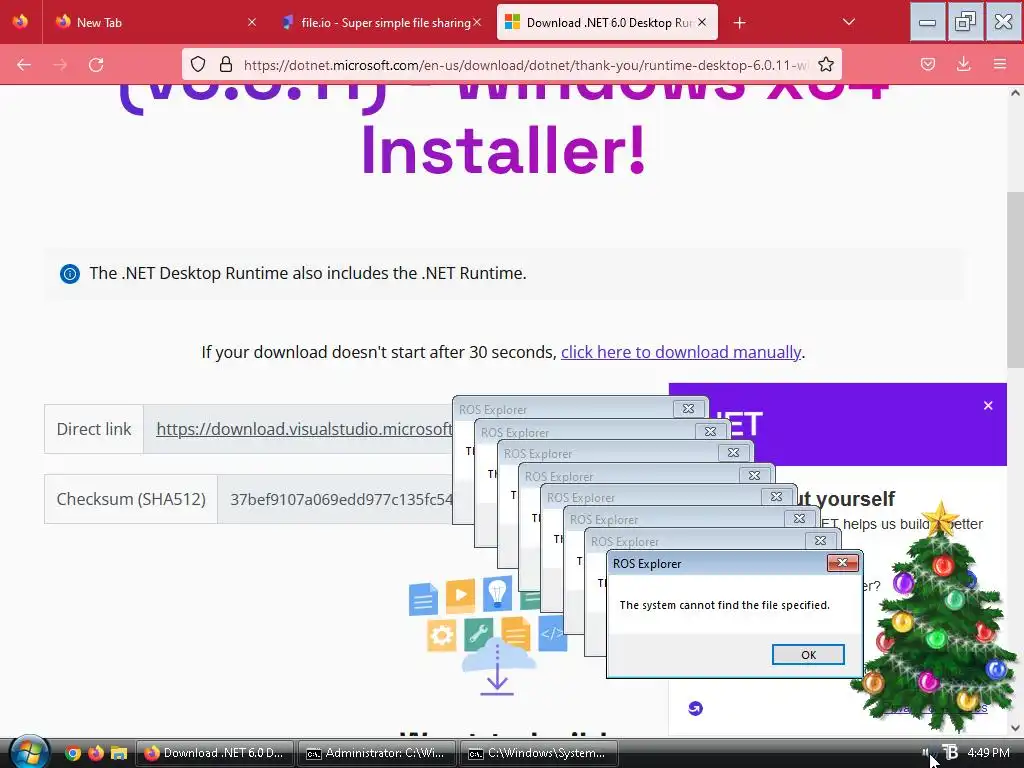Close the Download .NET tab
The height and width of the screenshot is (768, 1024).
pos(702,22)
